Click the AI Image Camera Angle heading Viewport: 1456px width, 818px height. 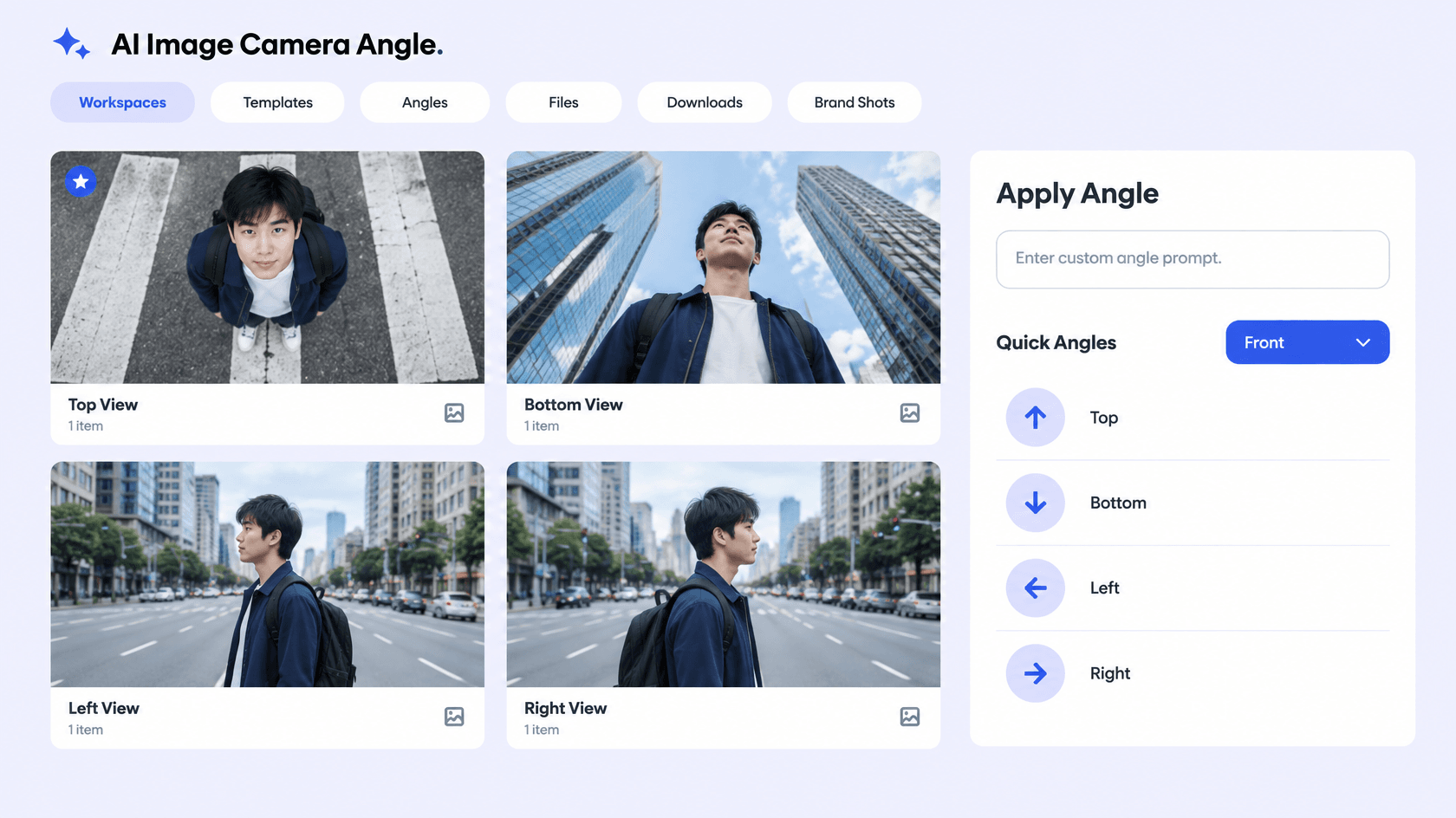pyautogui.click(x=277, y=44)
